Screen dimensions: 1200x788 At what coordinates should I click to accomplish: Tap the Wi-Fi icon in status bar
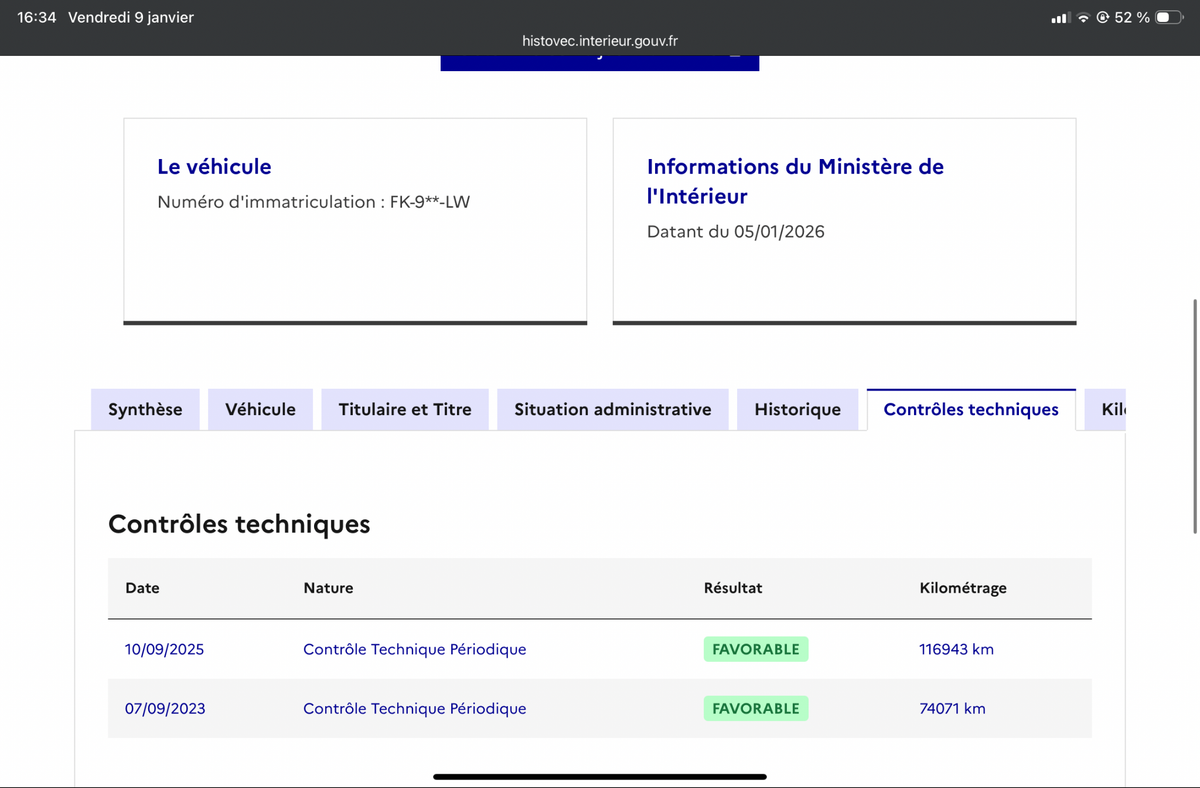tap(1083, 18)
